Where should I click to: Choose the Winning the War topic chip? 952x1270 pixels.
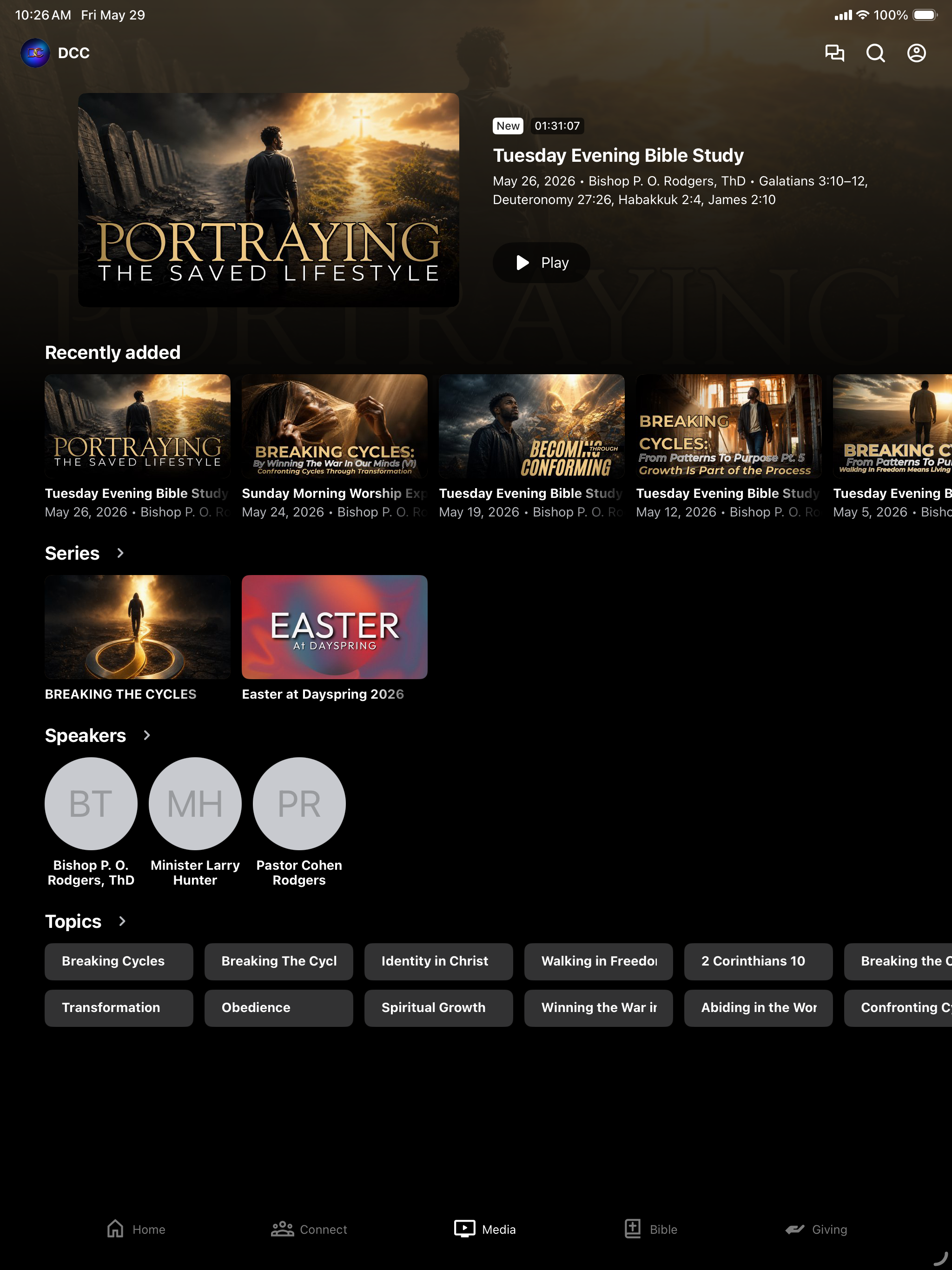[x=598, y=1008]
